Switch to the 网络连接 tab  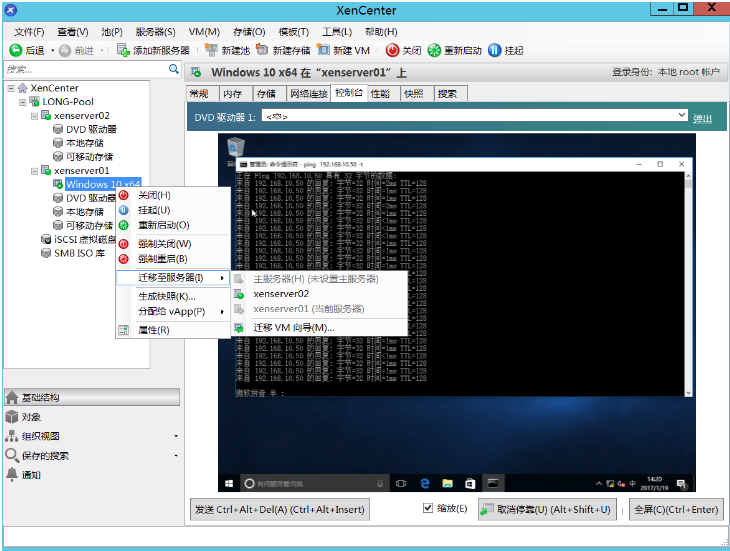click(x=309, y=94)
